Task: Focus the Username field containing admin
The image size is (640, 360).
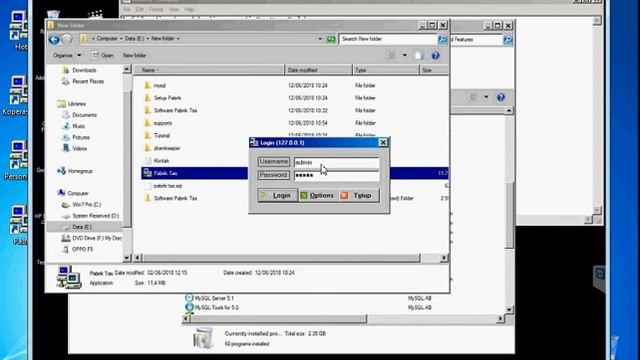Action: [336, 162]
